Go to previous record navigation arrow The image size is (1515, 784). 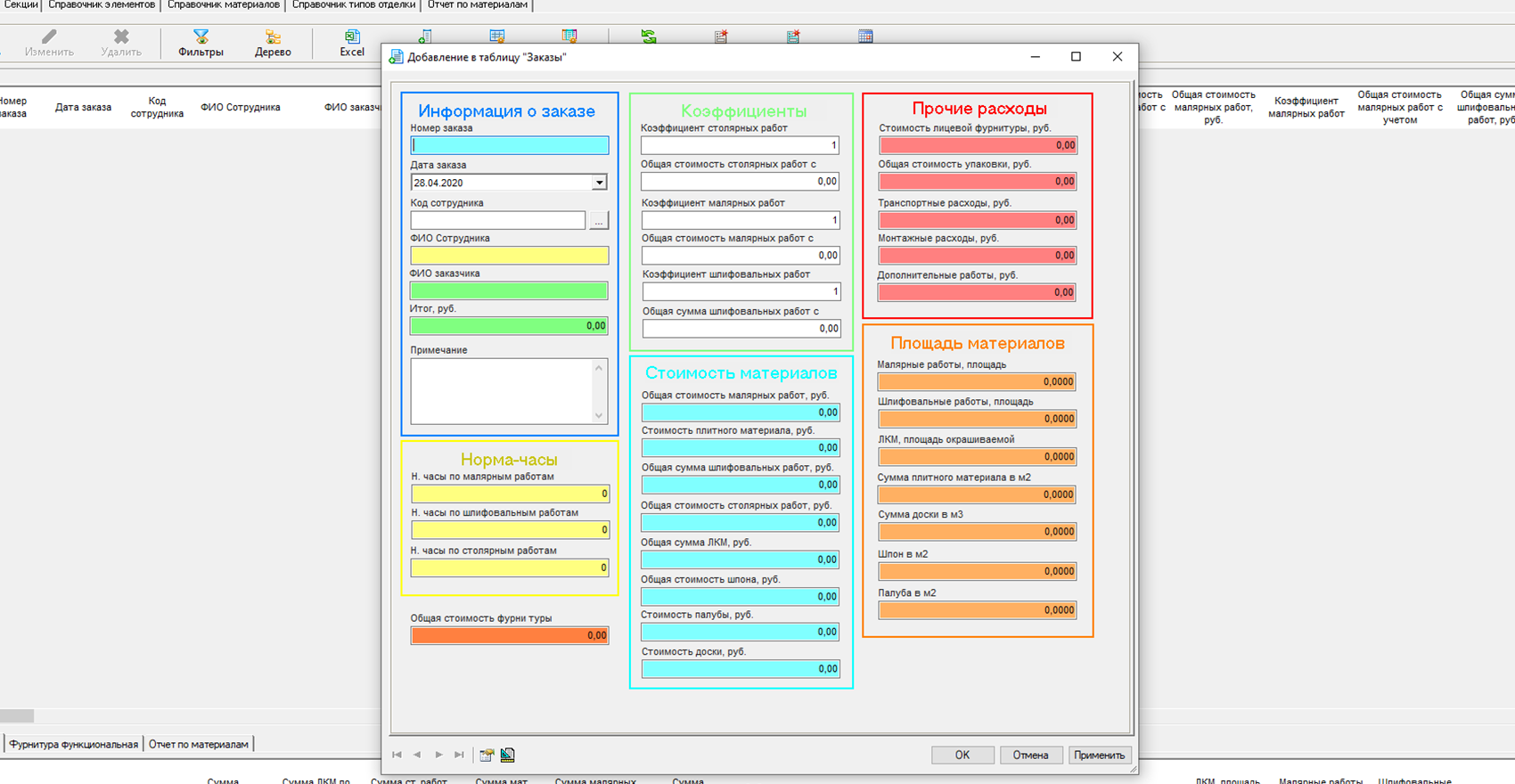[417, 755]
